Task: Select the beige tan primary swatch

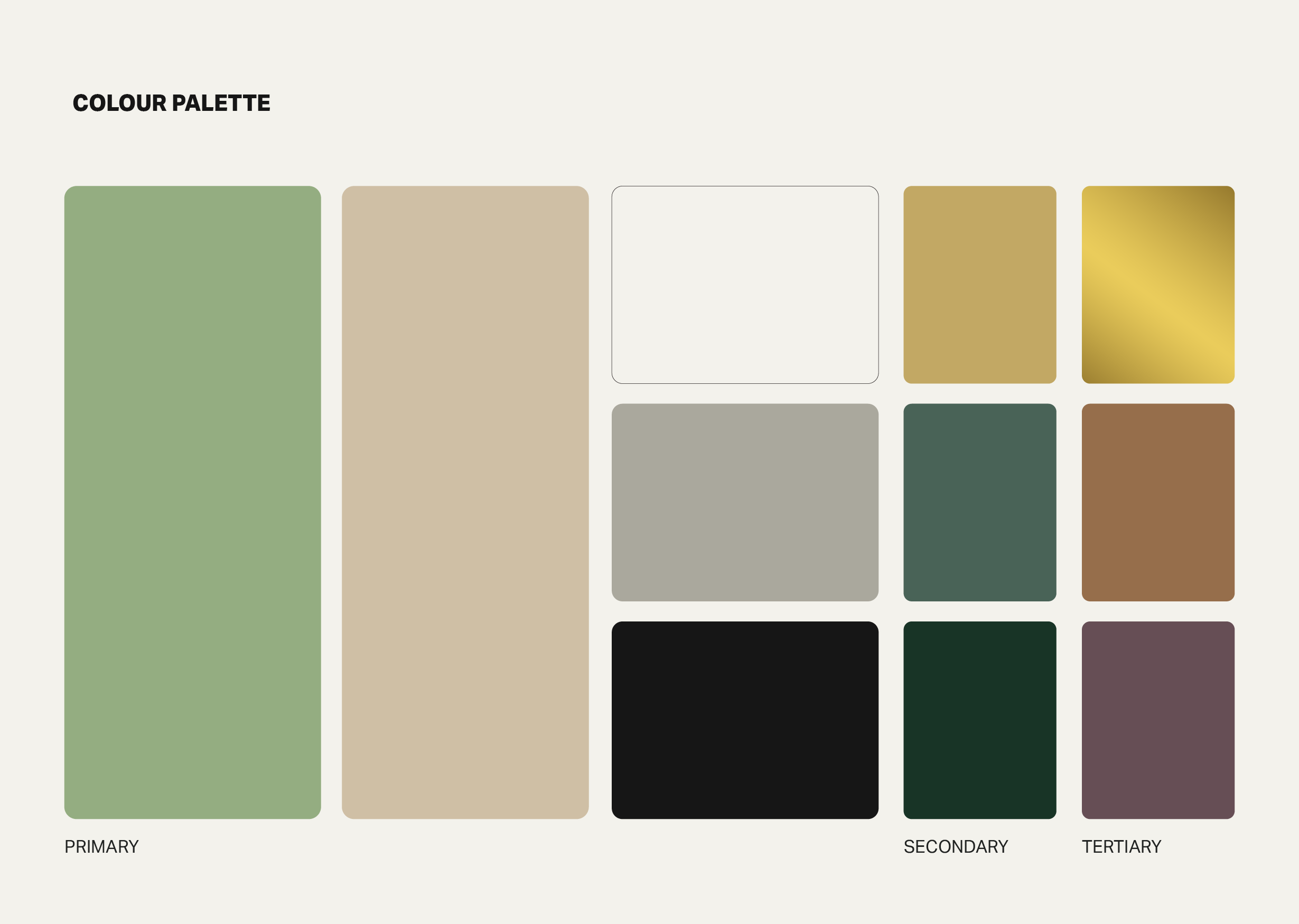Action: pyautogui.click(x=465, y=503)
